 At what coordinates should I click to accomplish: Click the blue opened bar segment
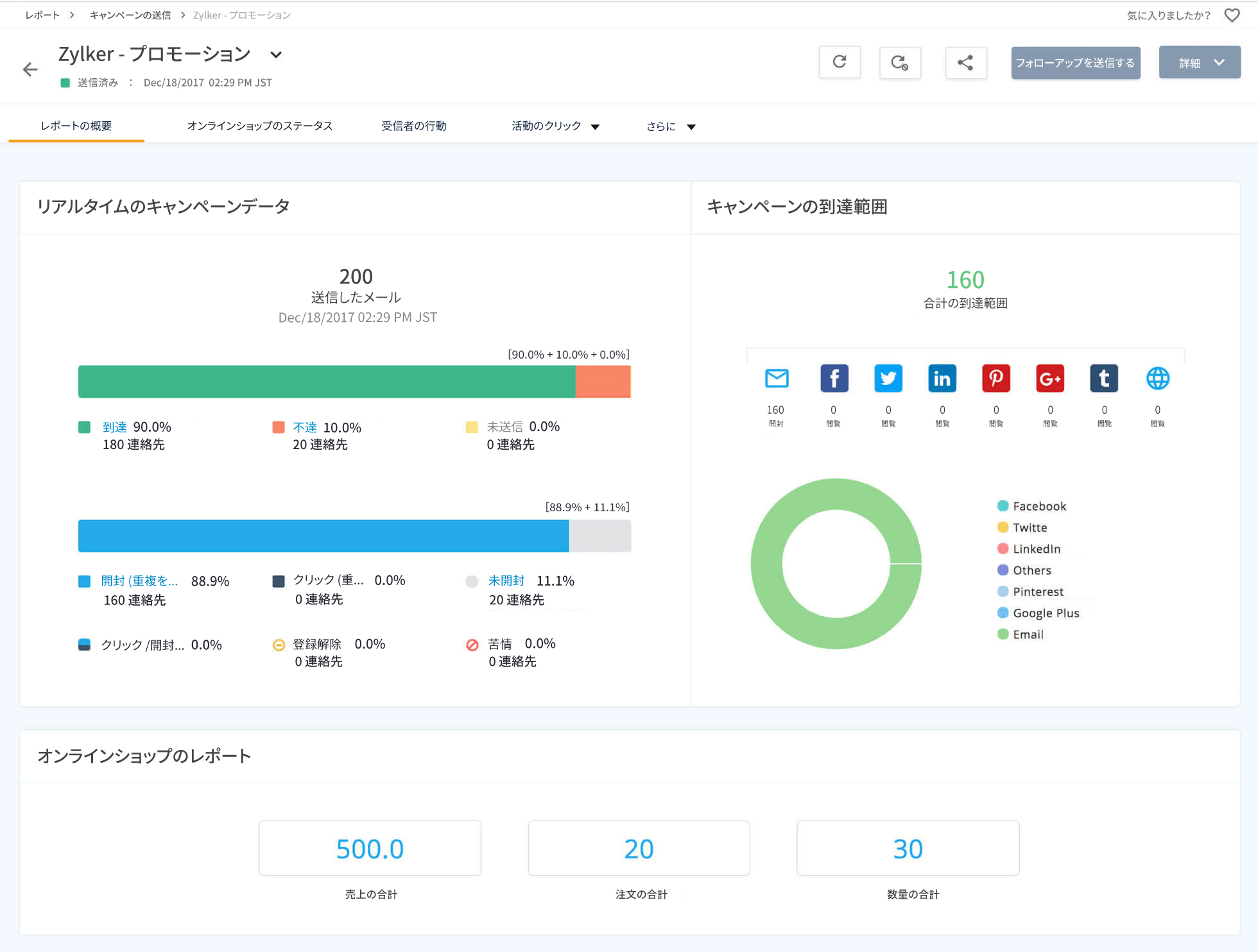tap(323, 536)
